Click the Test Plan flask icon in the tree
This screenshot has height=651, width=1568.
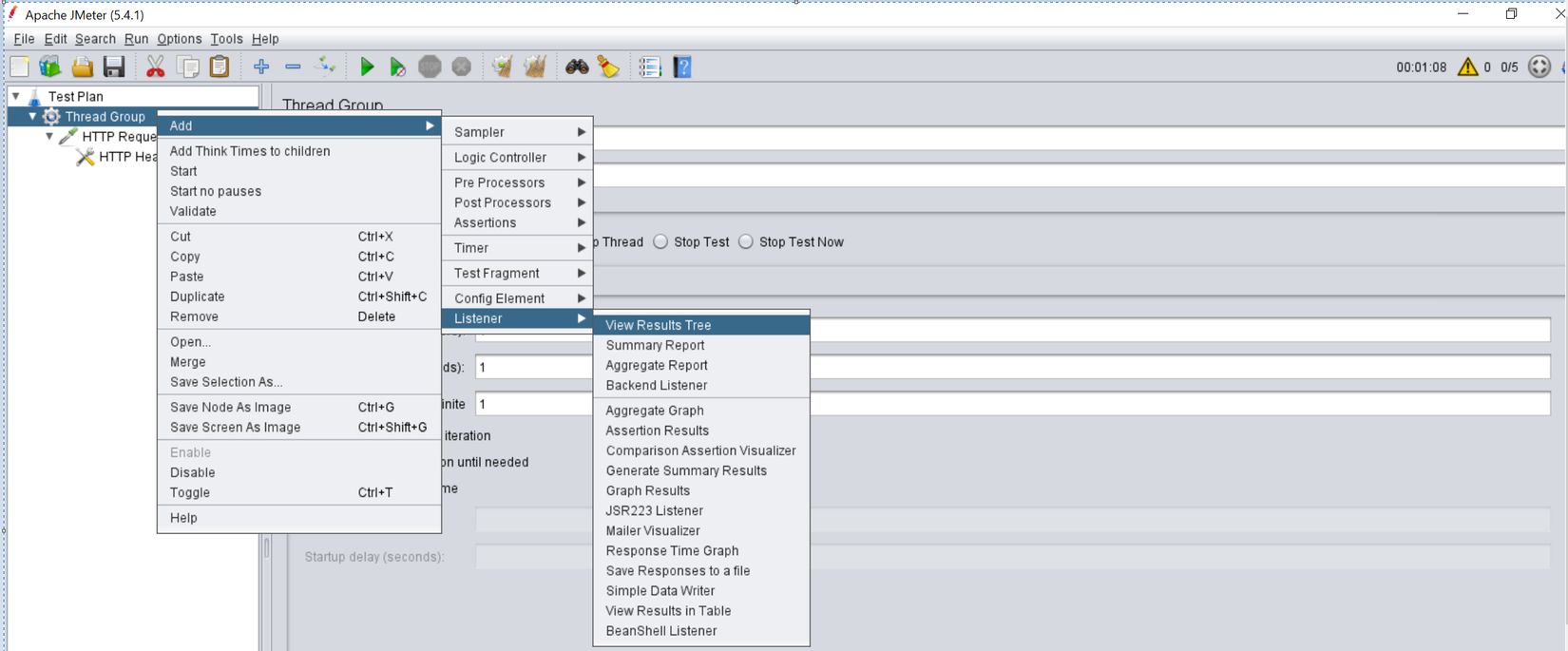pyautogui.click(x=34, y=96)
